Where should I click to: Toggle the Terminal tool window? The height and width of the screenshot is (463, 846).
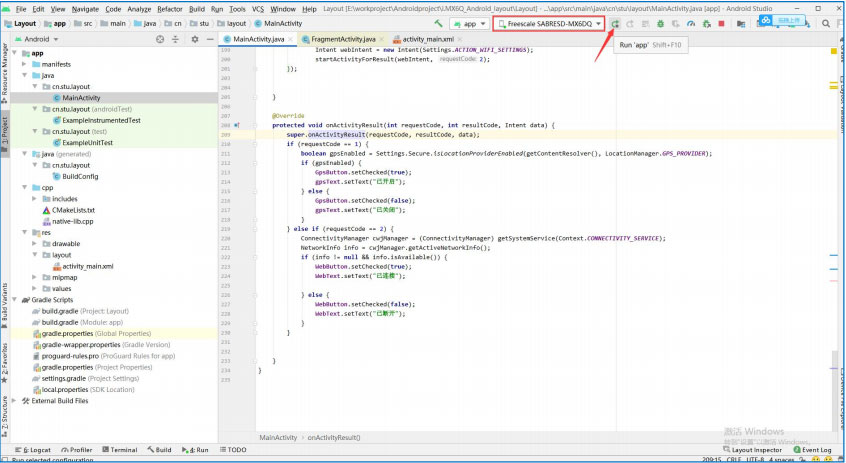[x=119, y=450]
